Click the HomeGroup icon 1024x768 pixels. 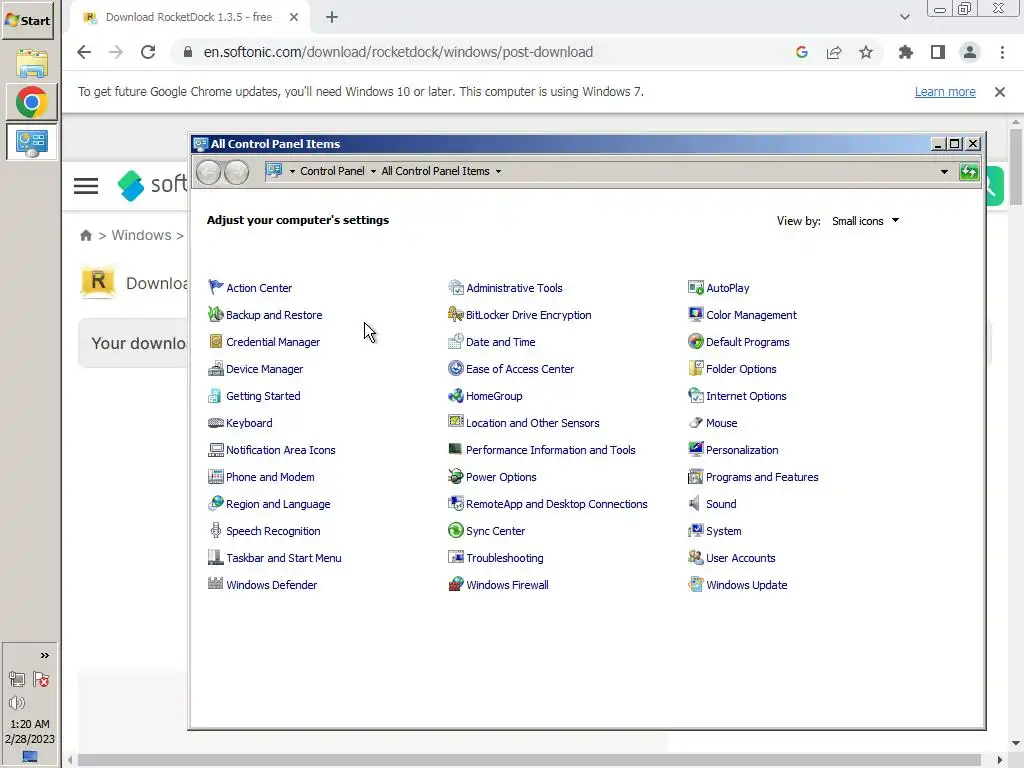(x=455, y=396)
